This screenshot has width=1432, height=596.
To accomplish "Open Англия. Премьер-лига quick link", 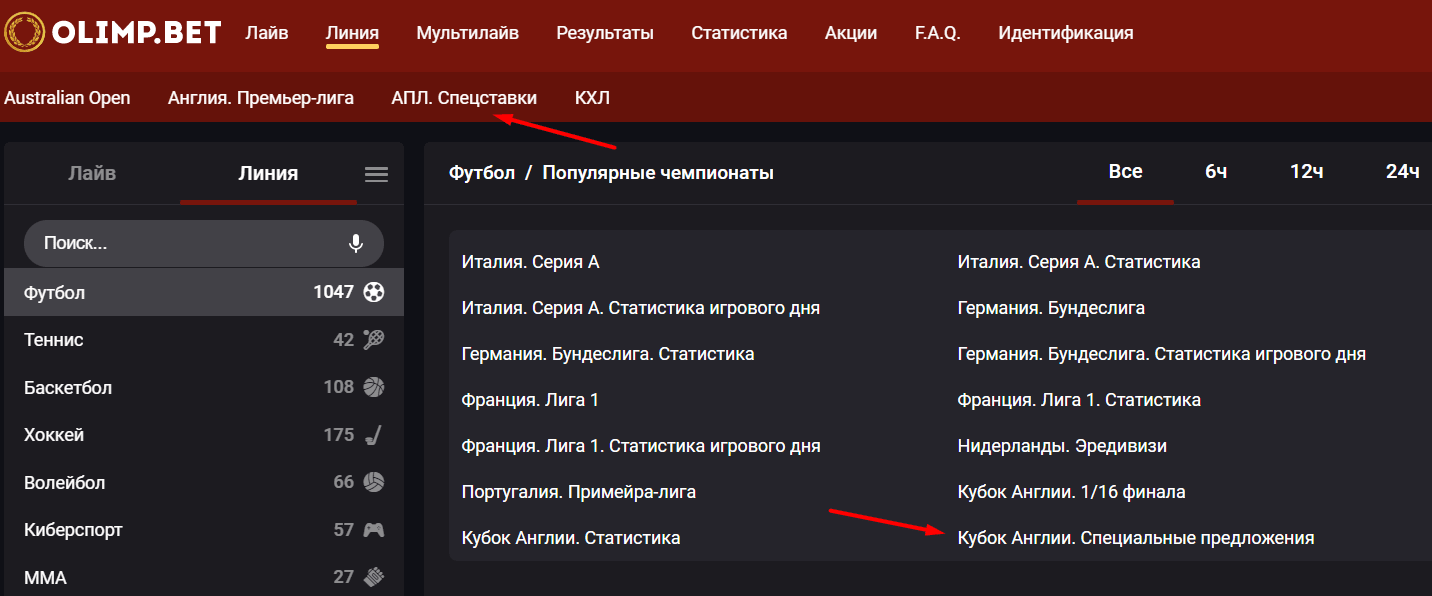I will click(261, 98).
